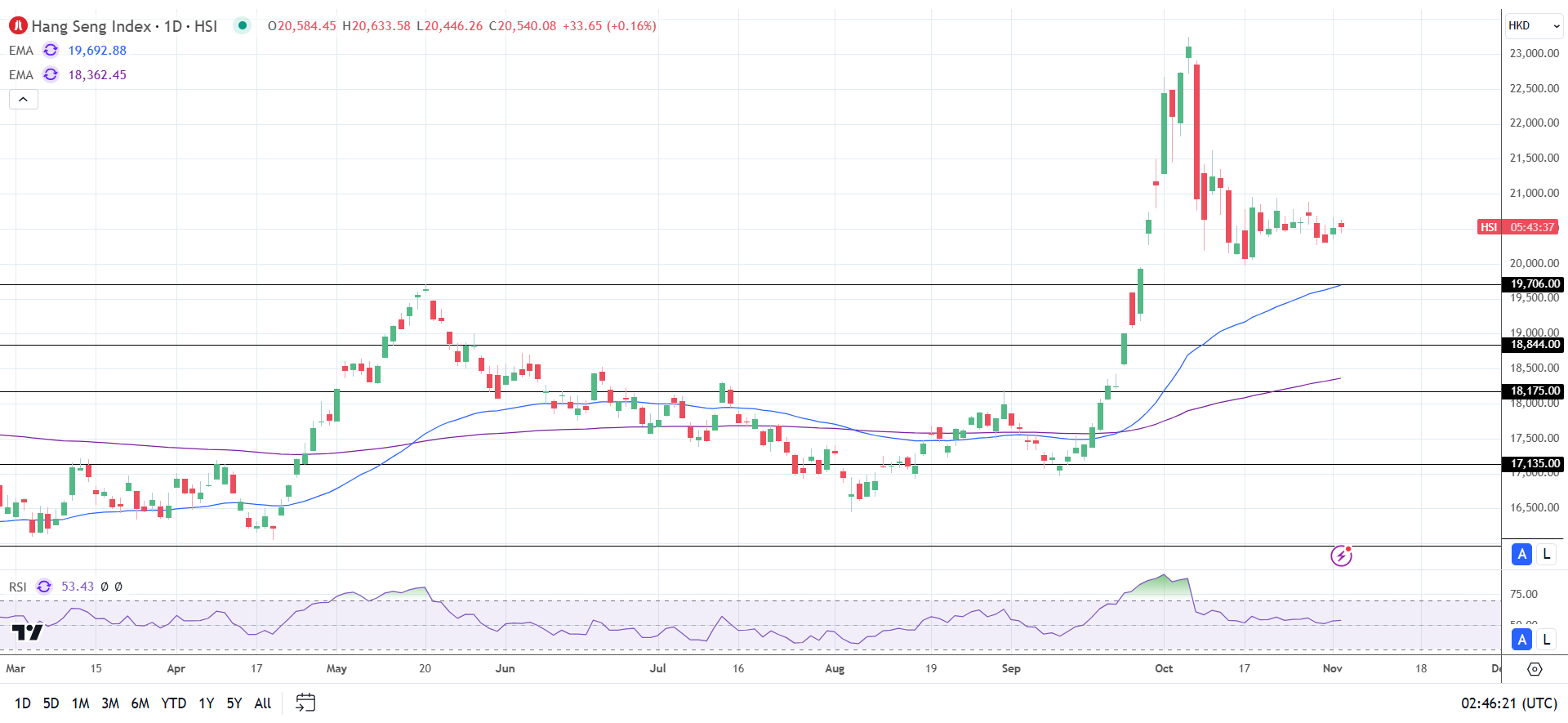Select the 6M time range

[140, 703]
